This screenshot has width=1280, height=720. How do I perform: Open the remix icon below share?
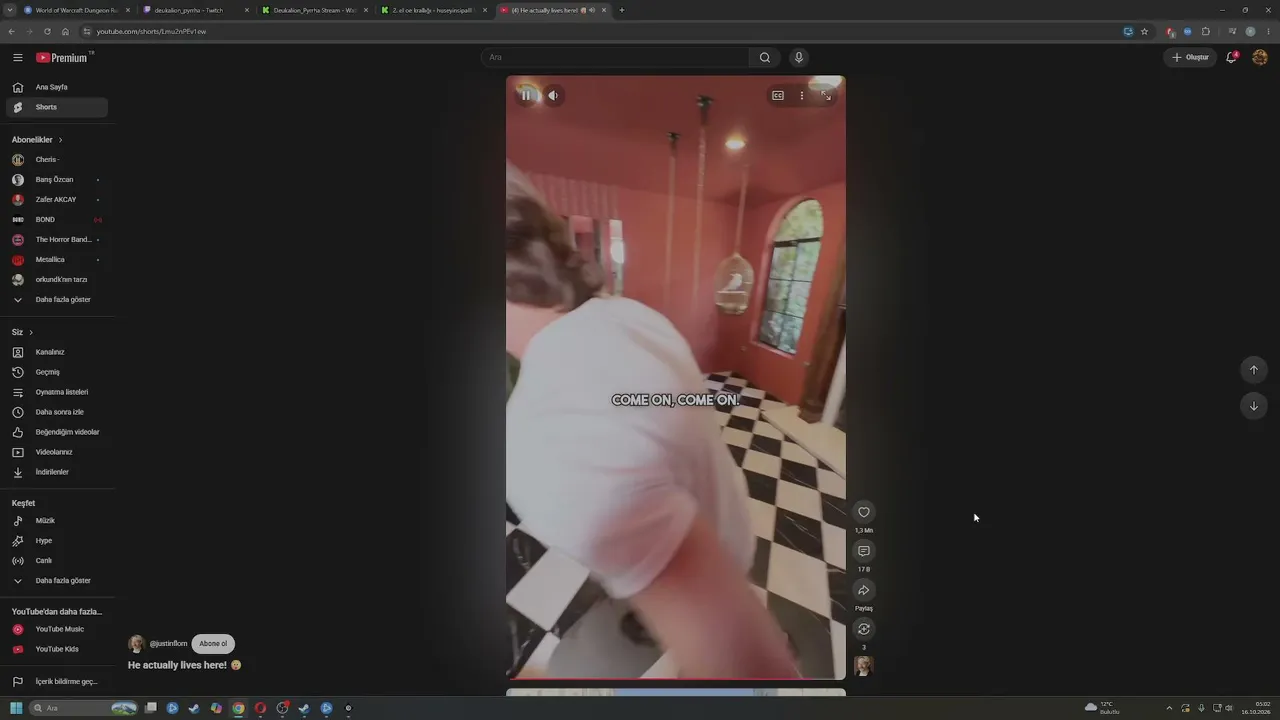click(x=864, y=629)
